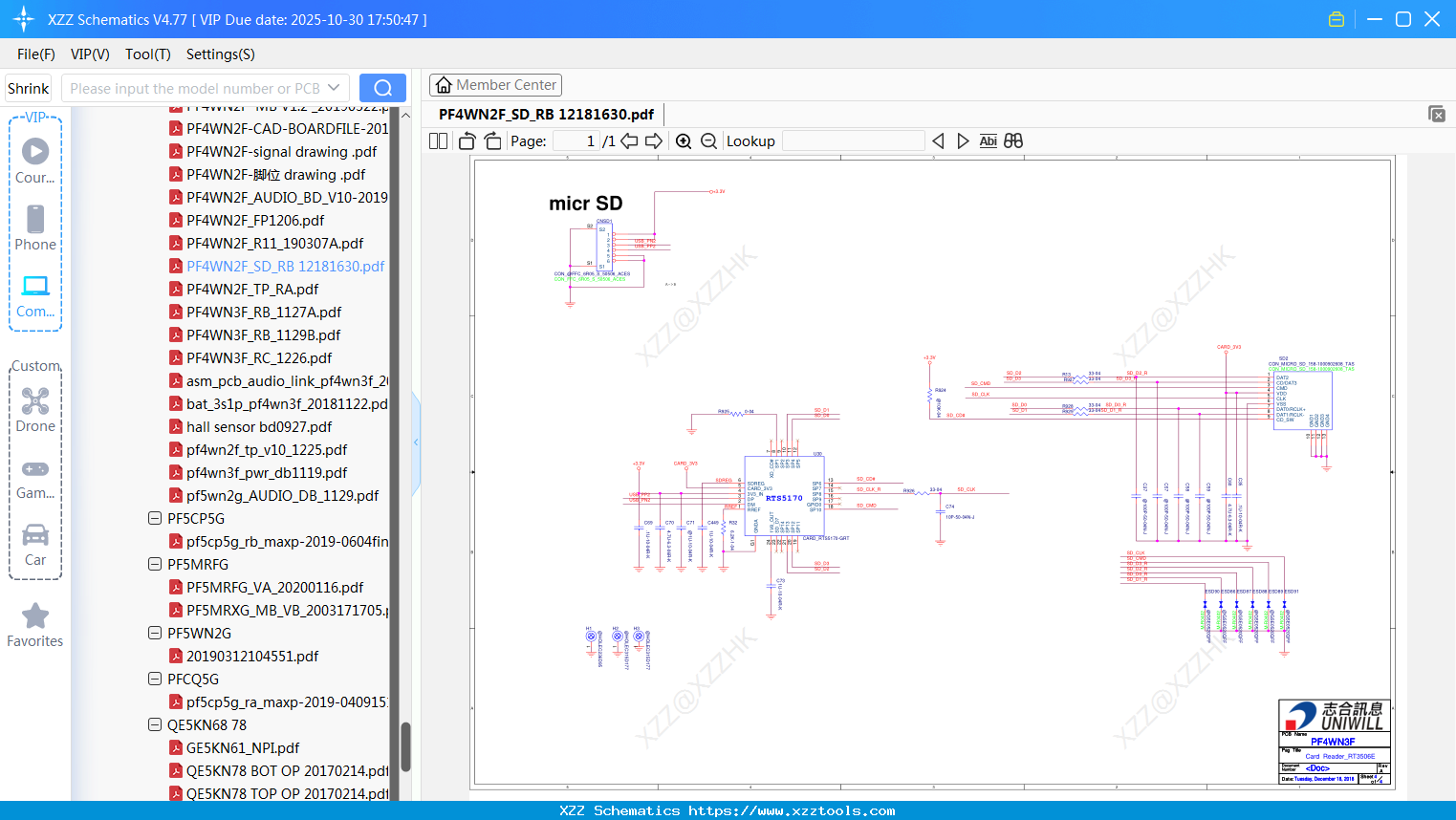Go to next page arrow
Image resolution: width=1456 pixels, height=820 pixels.
pyautogui.click(x=654, y=141)
